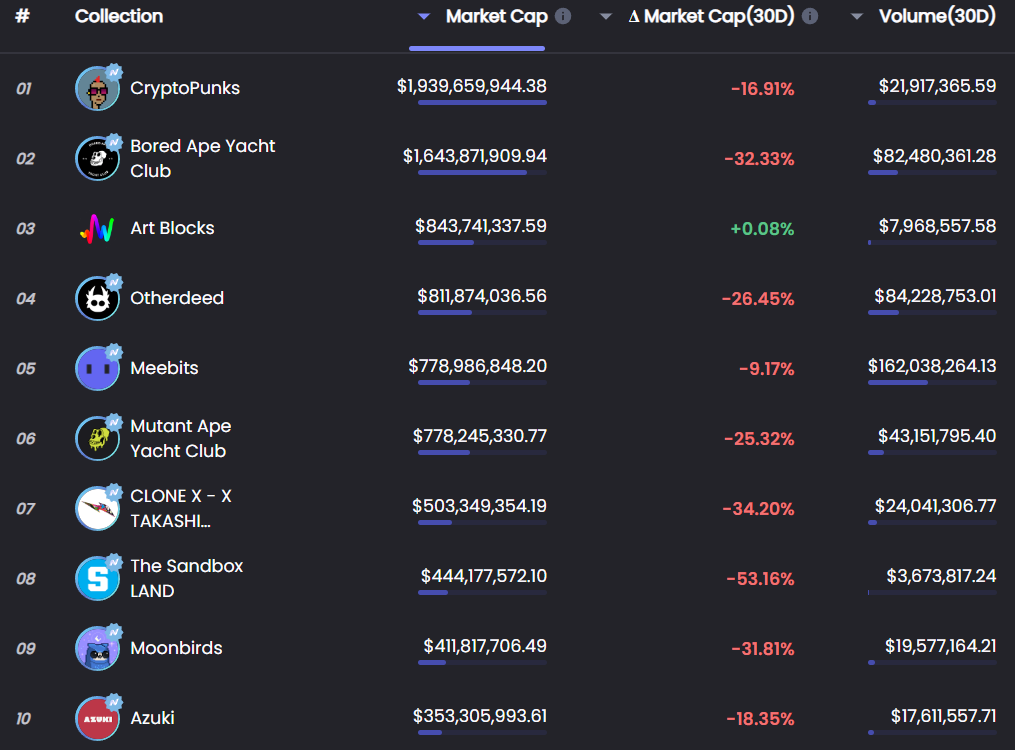Click CryptoPunks market cap progress bar
This screenshot has width=1015, height=750.
pos(482,102)
